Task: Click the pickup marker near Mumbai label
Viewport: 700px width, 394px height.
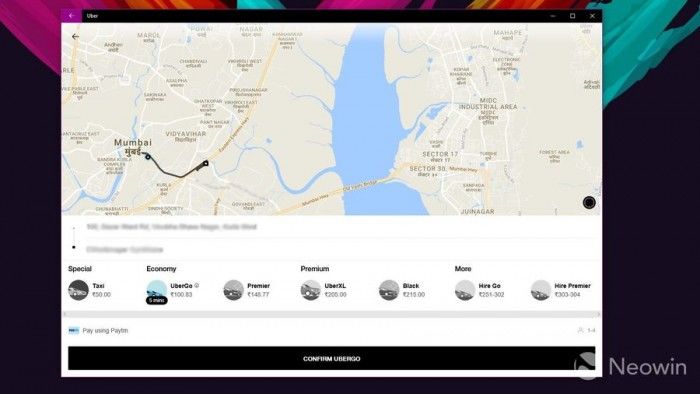Action: click(148, 157)
